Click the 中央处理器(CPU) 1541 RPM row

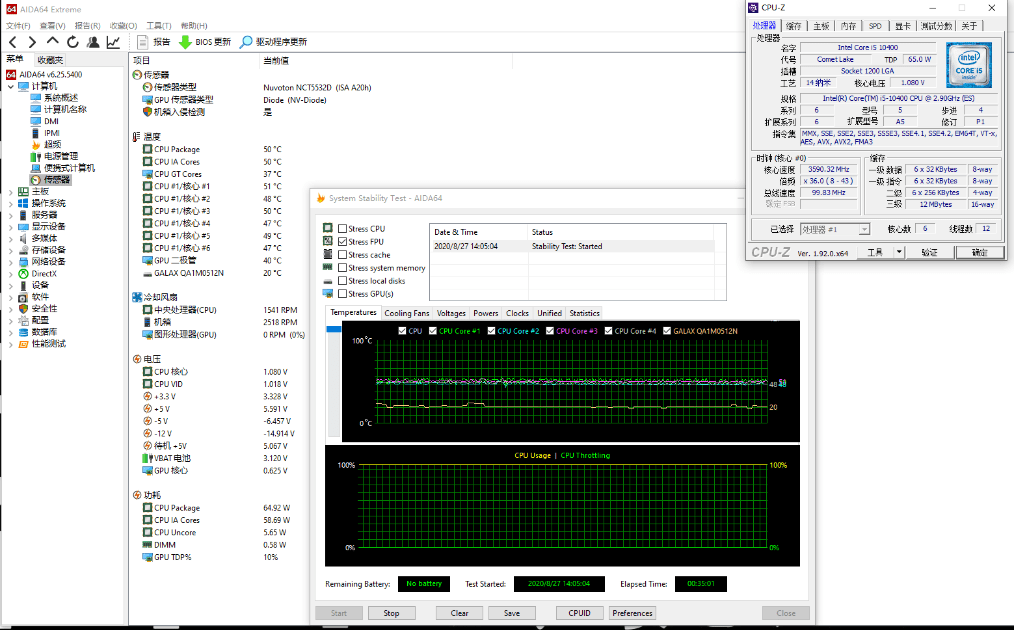(221, 310)
